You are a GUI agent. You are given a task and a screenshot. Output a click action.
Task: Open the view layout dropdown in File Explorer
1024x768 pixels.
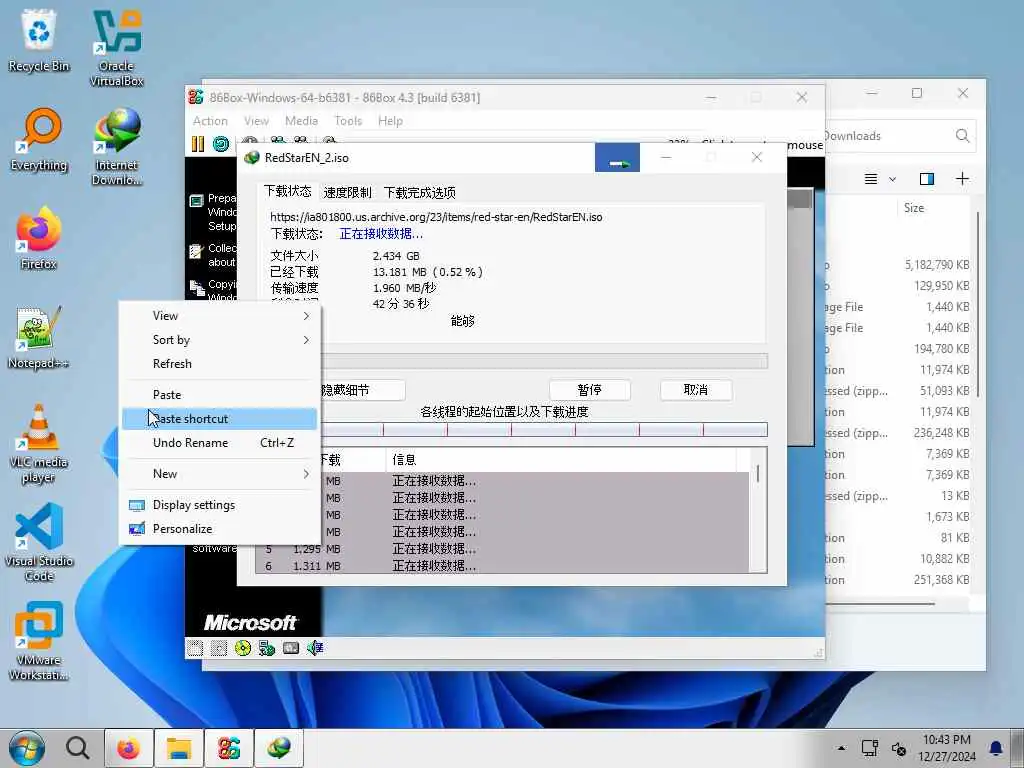coord(880,179)
